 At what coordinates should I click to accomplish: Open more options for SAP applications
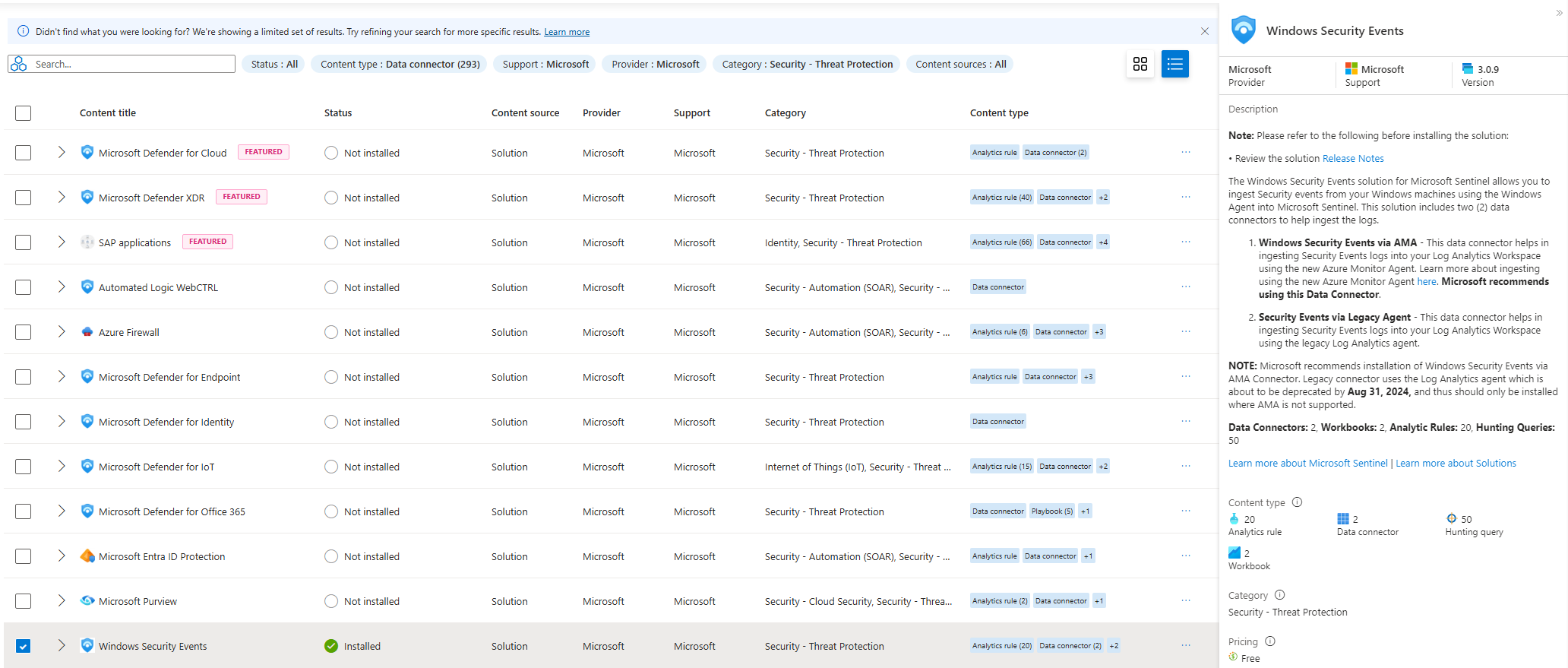[1186, 242]
